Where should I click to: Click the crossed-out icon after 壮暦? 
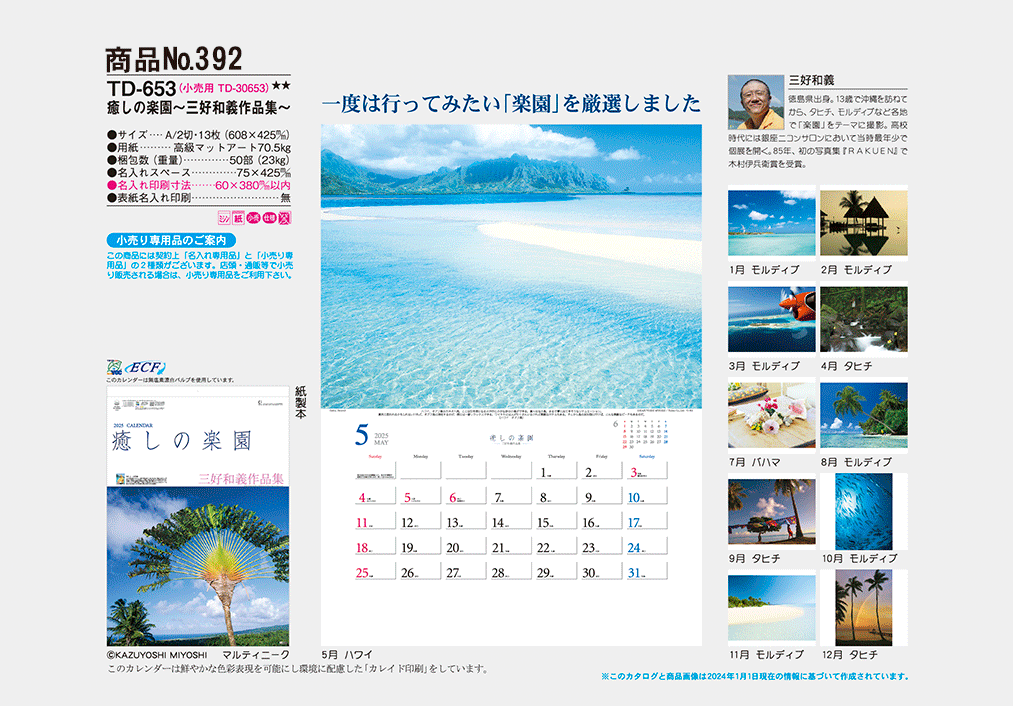pos(284,218)
